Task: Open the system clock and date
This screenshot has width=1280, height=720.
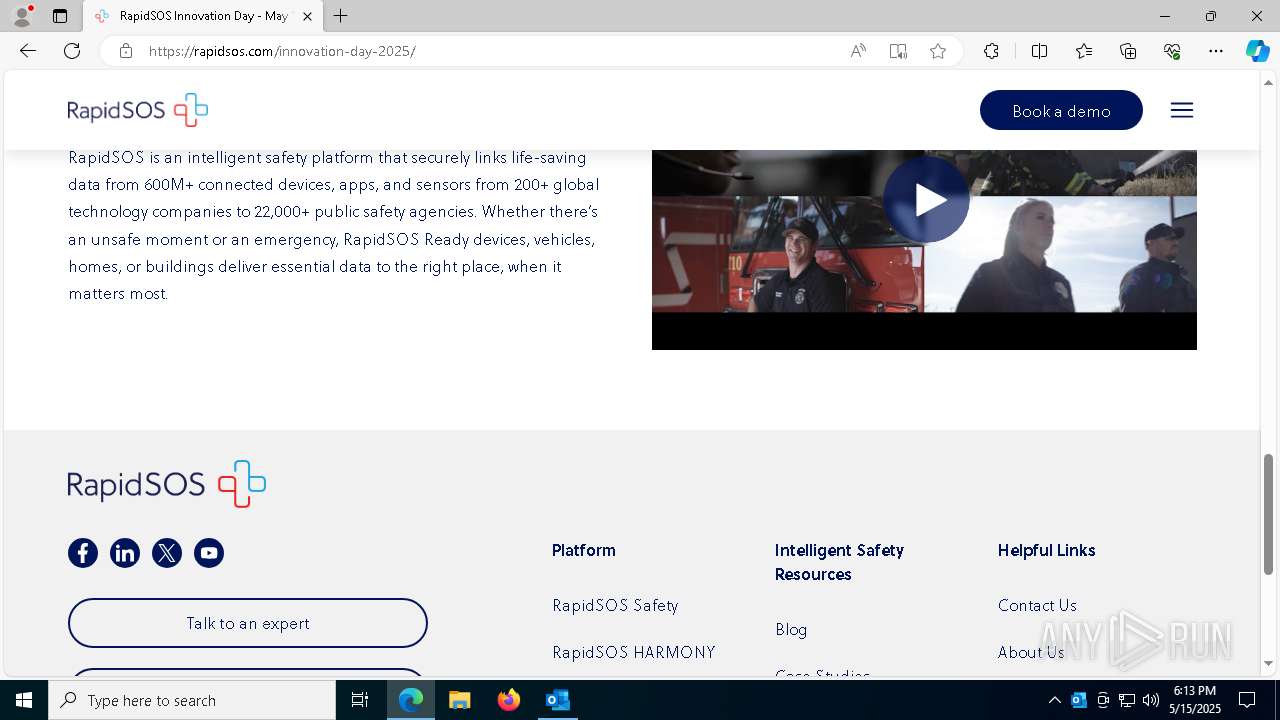Action: coord(1195,700)
